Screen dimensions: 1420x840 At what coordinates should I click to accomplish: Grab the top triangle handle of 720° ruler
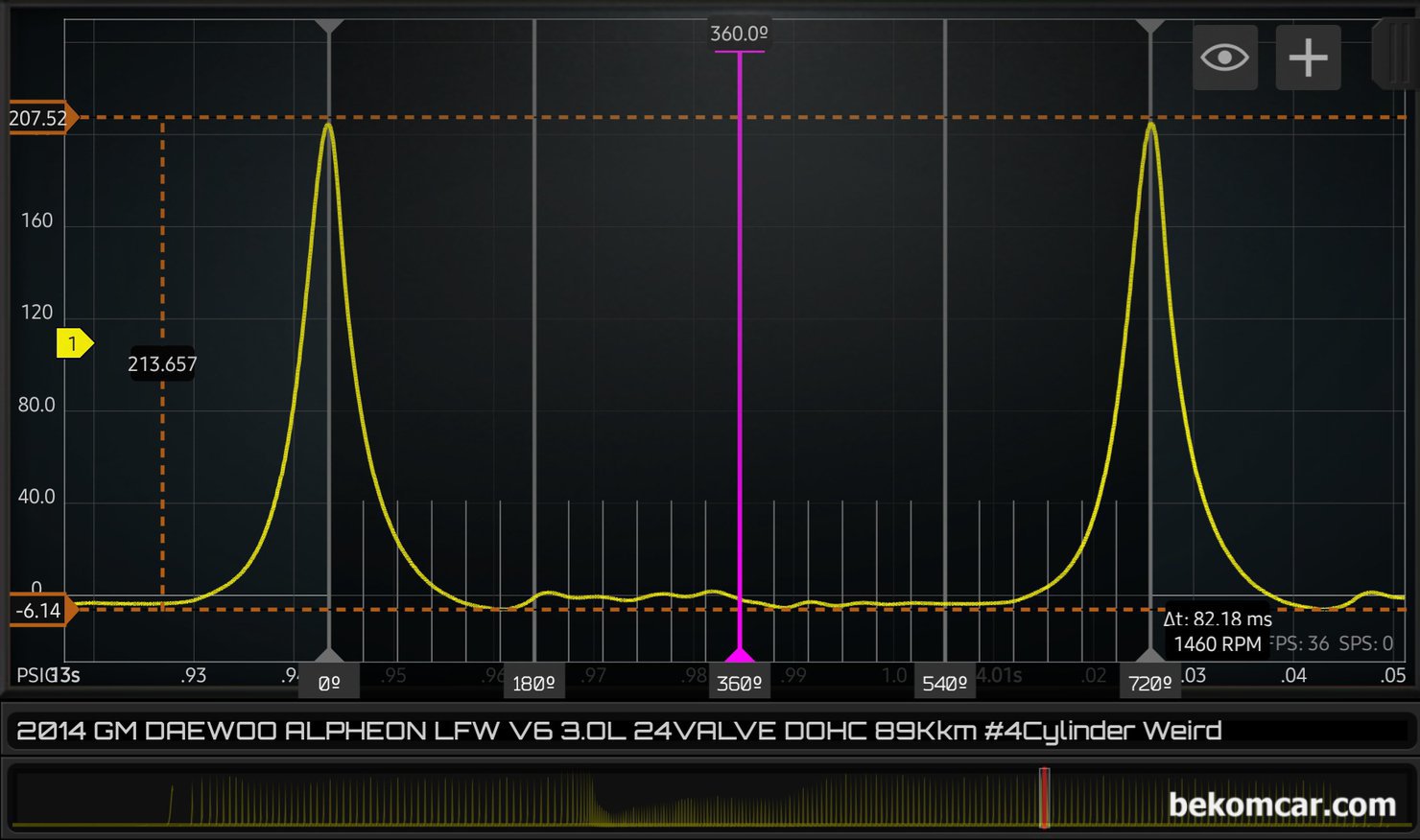tap(1150, 27)
